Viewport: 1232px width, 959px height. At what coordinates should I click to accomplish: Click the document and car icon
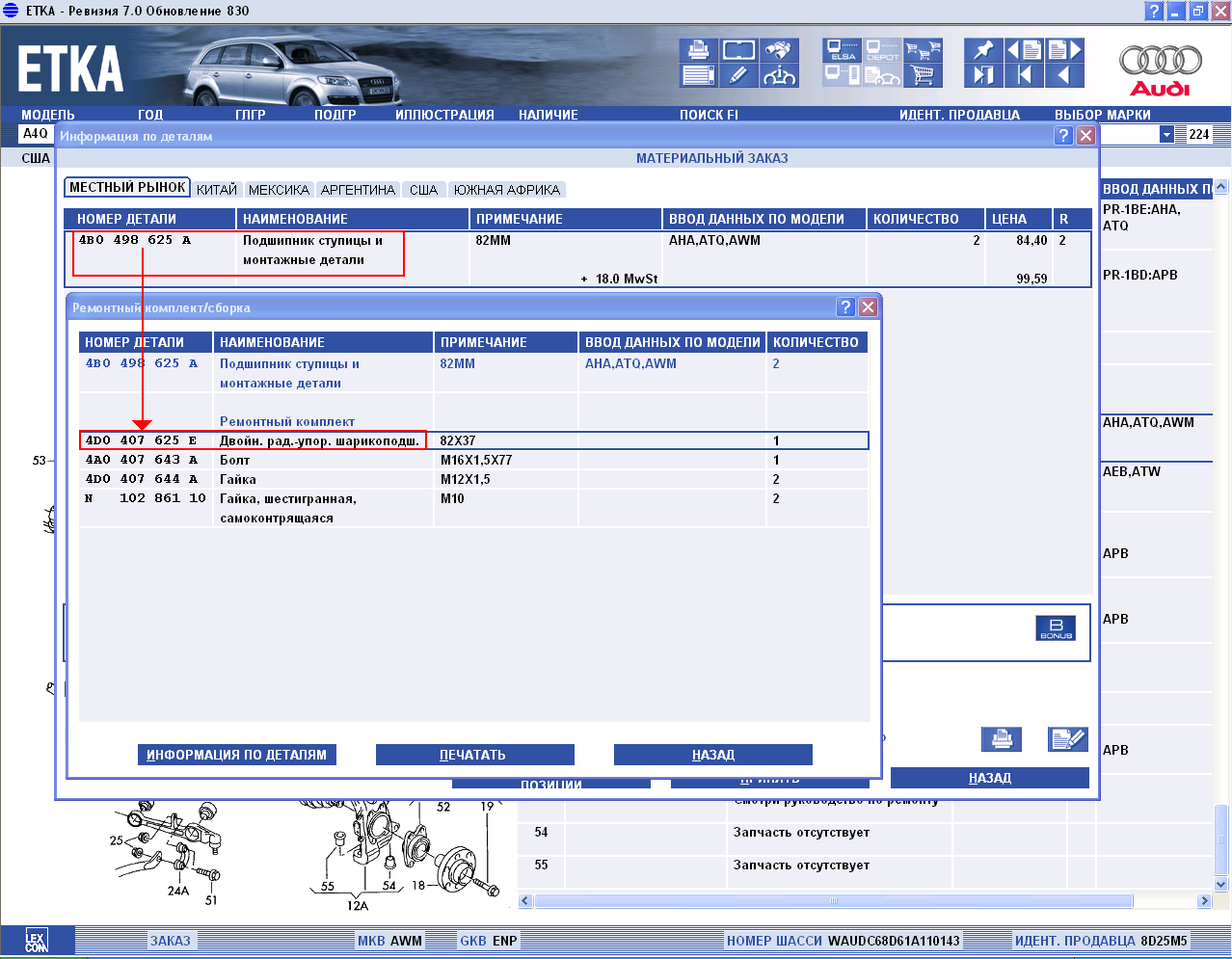click(x=883, y=75)
